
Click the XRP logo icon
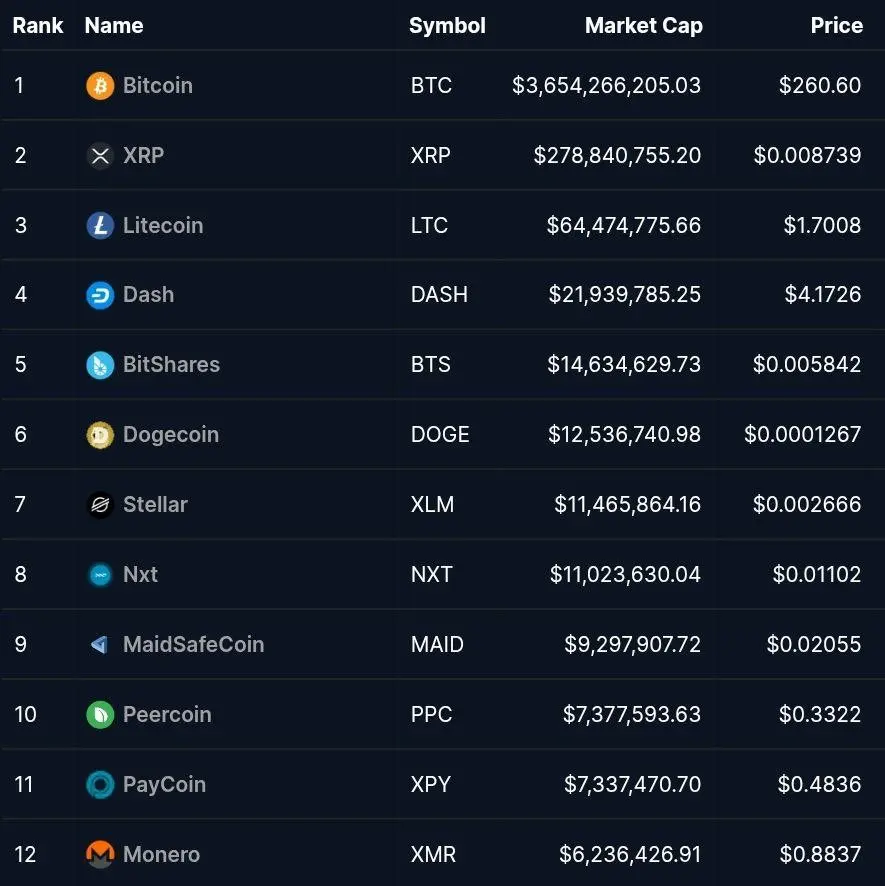[x=100, y=155]
